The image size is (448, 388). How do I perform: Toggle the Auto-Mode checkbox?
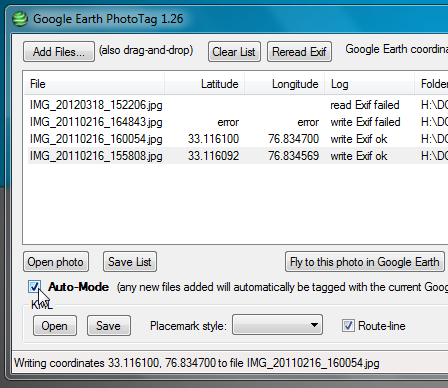click(34, 287)
